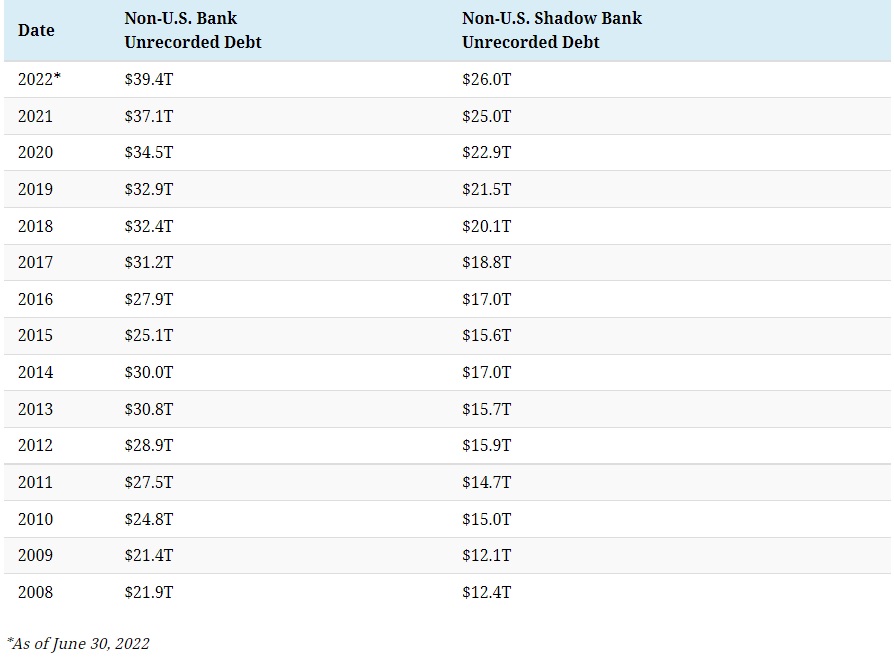Click the Non-U.S. Shadow Bank Unrecorded Debt header
Viewport: 894px width, 670px height.
(551, 30)
